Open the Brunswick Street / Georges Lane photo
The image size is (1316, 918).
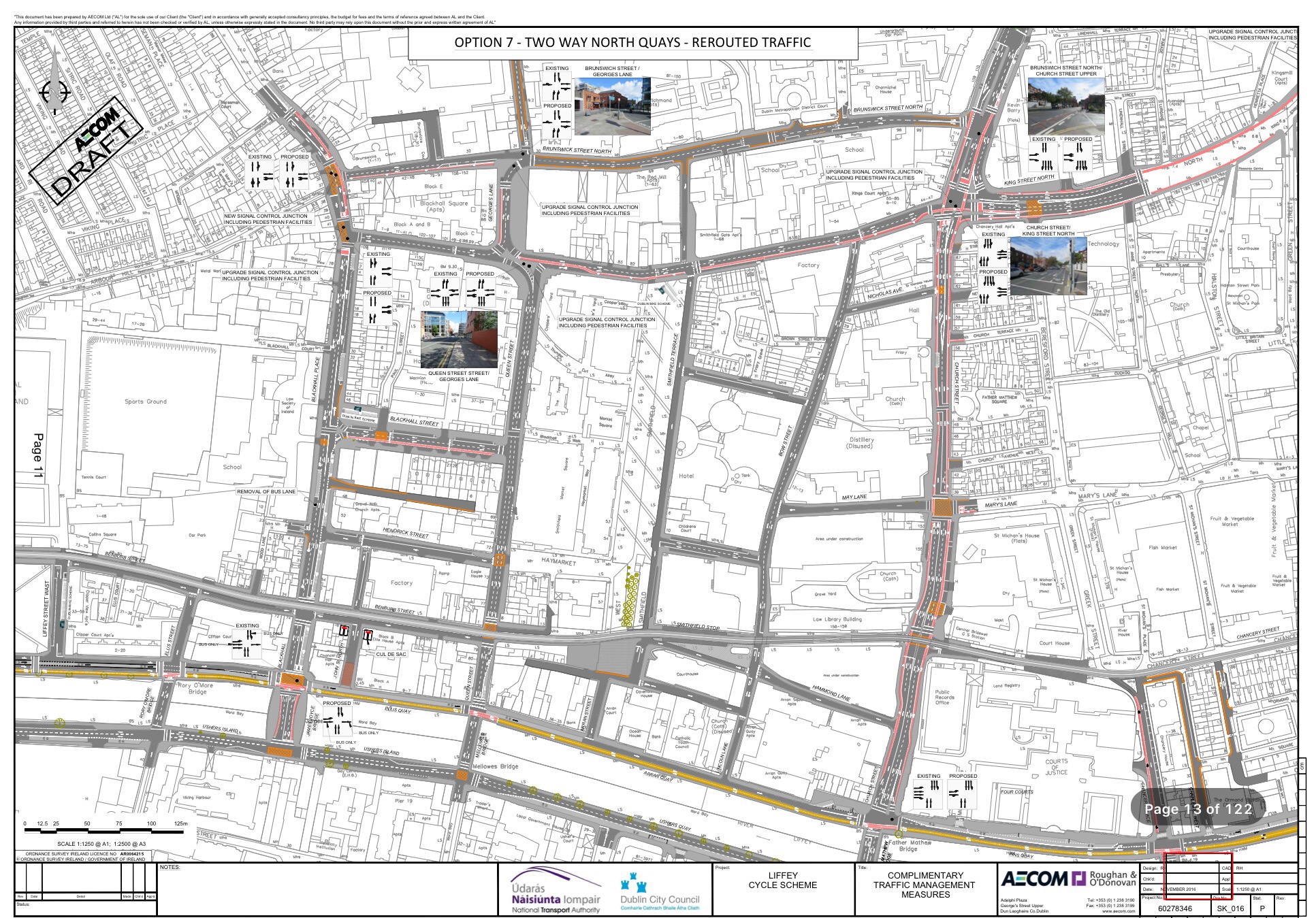coord(612,106)
